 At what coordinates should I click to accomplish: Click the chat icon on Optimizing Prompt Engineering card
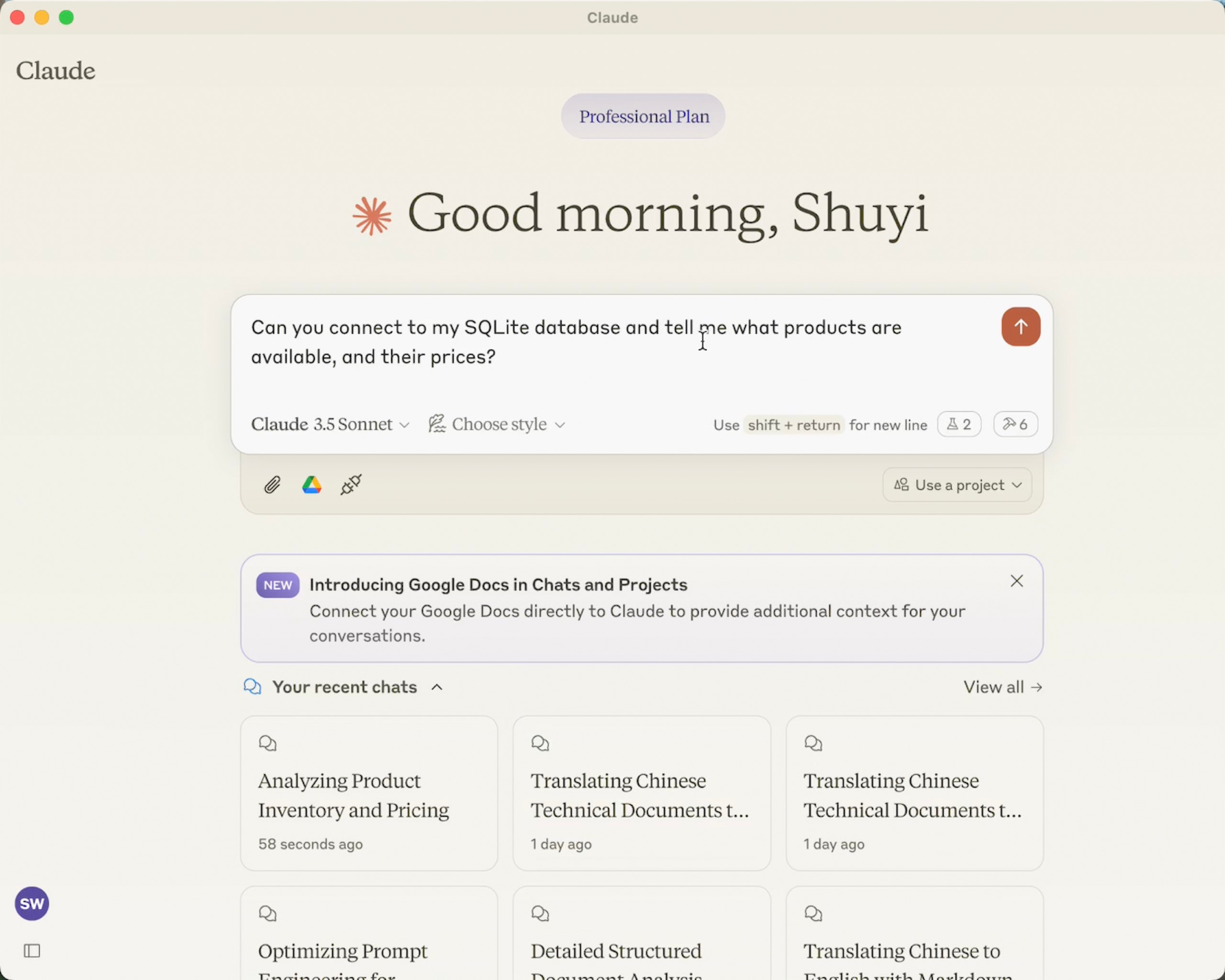tap(267, 913)
